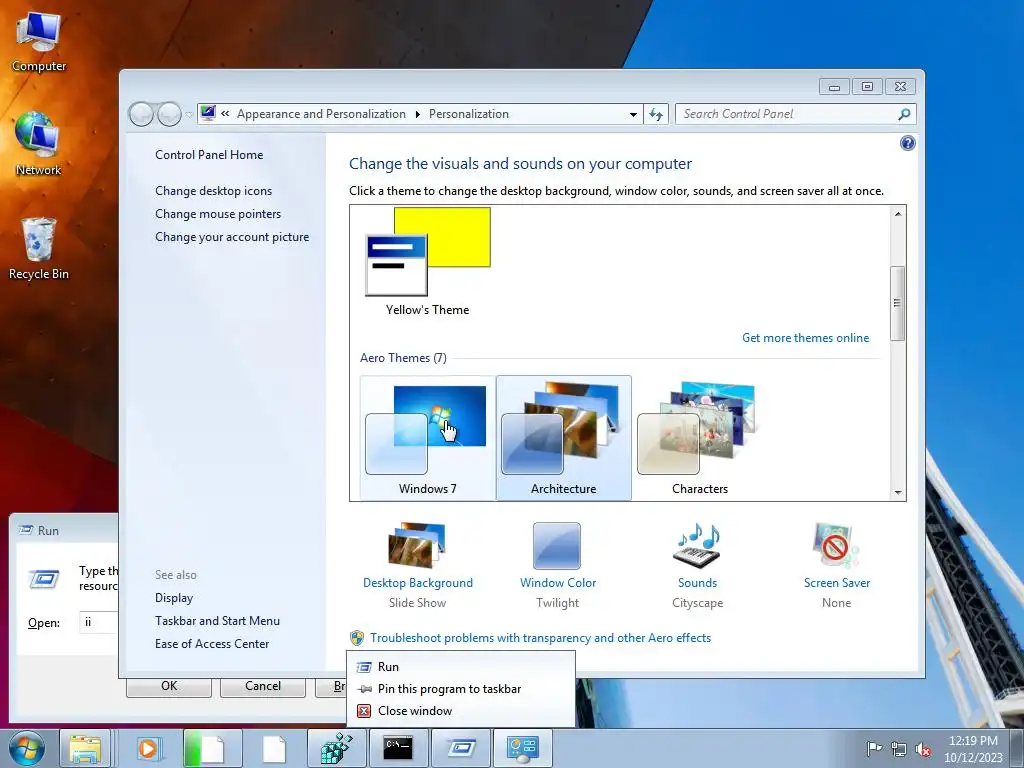1024x768 pixels.
Task: Click theme list scroll up arrow
Action: (x=898, y=214)
